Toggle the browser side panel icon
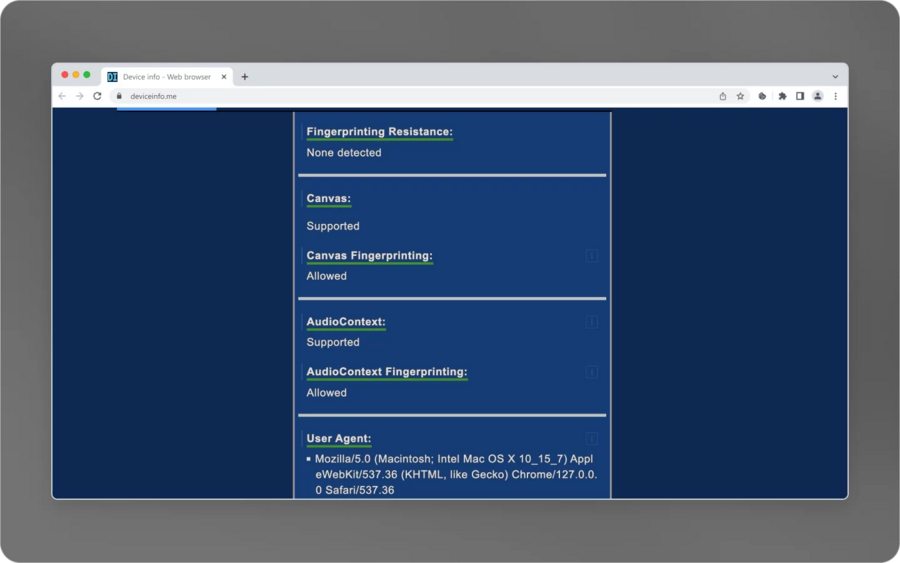900x563 pixels. tap(800, 96)
